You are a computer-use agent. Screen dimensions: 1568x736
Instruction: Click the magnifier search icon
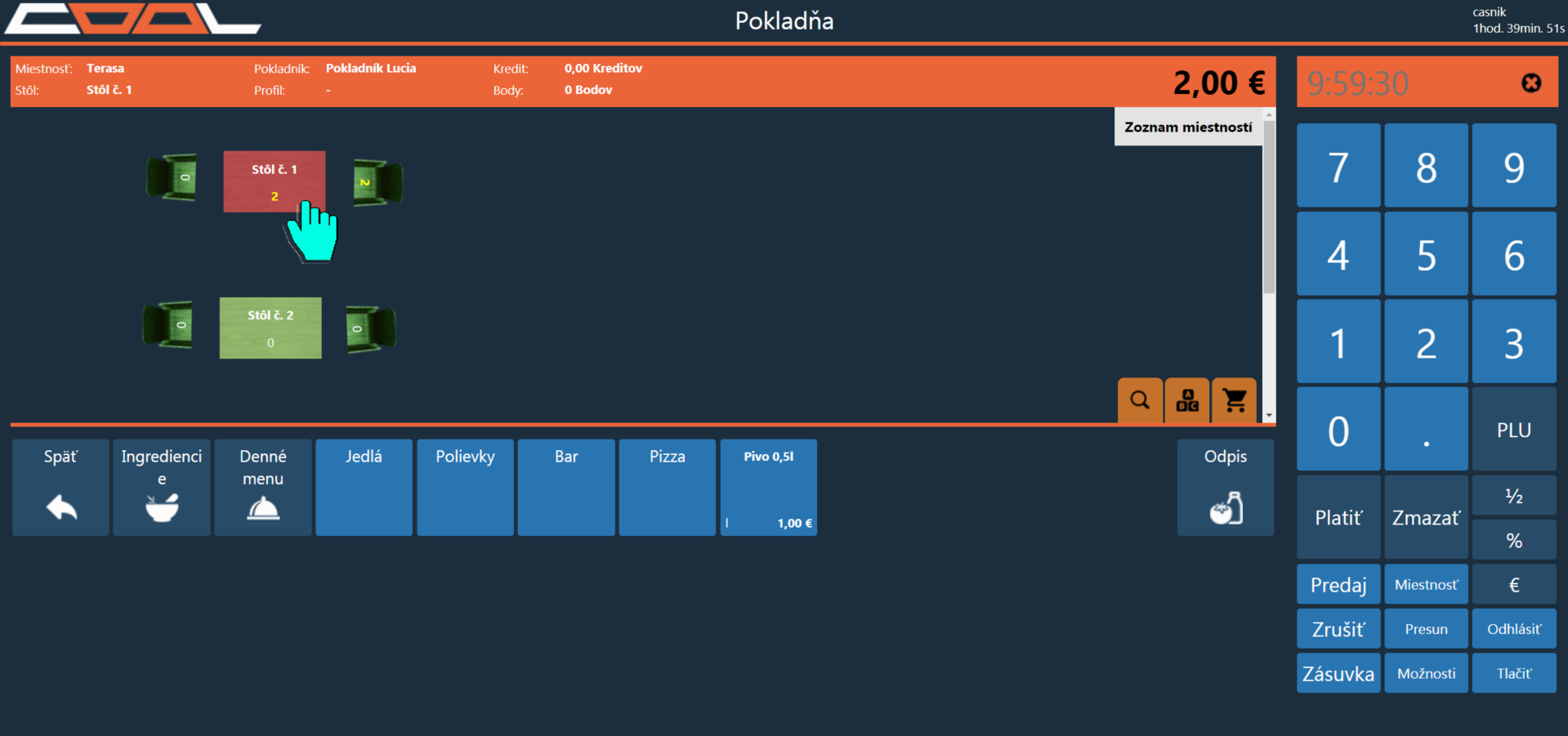(x=1140, y=400)
